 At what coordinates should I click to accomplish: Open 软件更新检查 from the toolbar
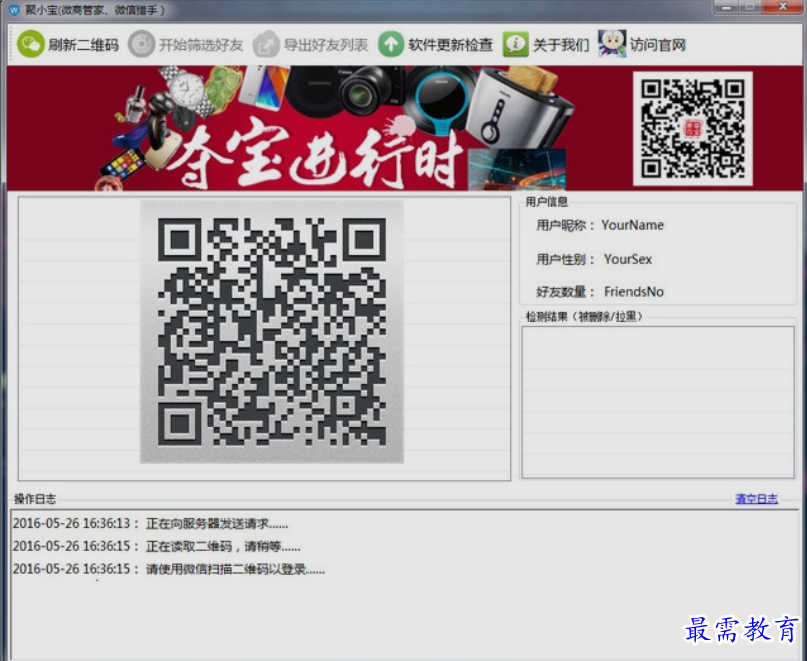(x=451, y=45)
